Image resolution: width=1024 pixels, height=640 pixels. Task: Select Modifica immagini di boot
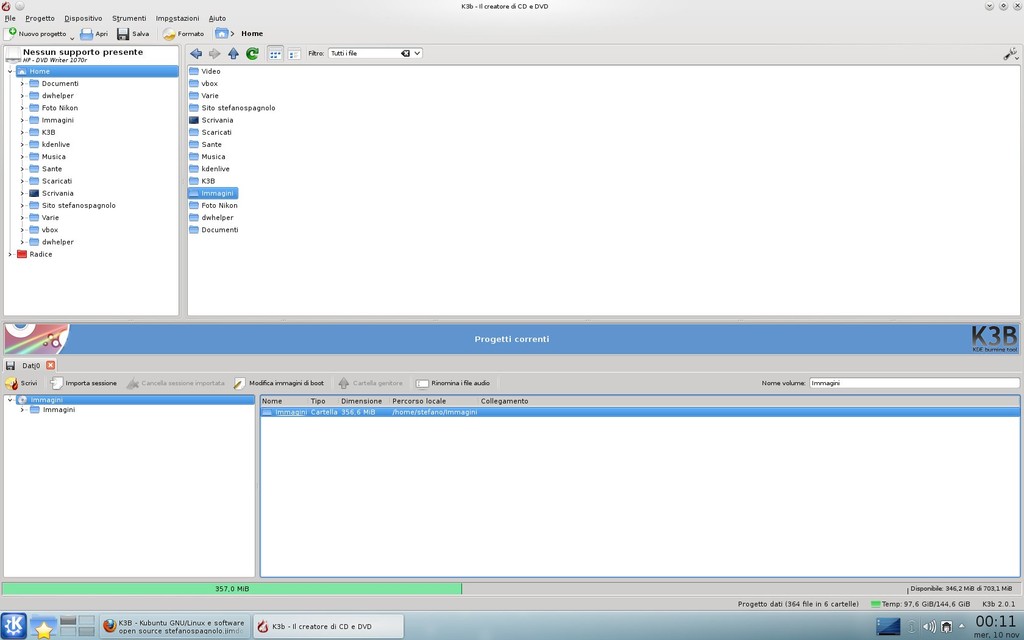pos(278,382)
